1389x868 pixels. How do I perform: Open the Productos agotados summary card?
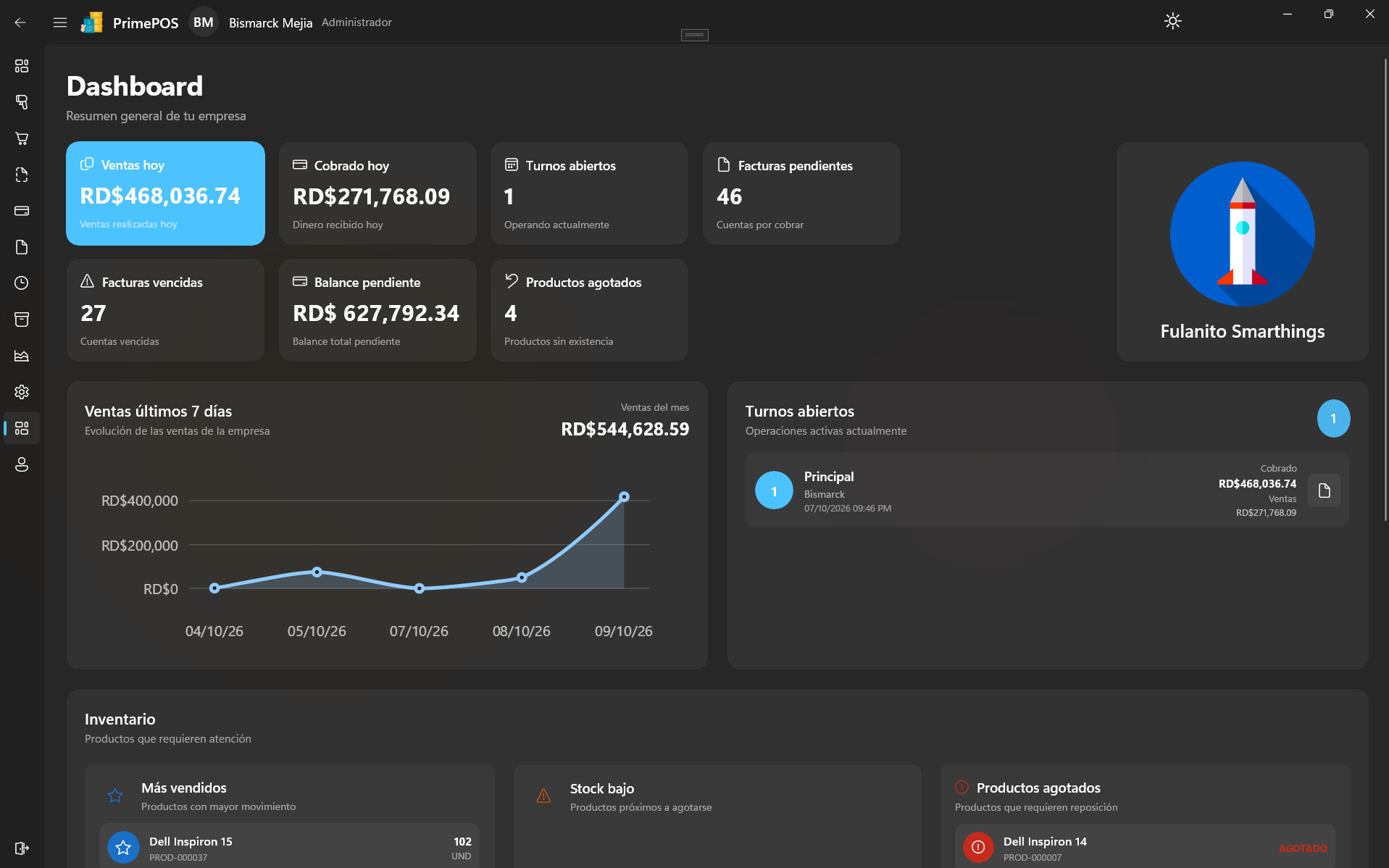(x=589, y=310)
